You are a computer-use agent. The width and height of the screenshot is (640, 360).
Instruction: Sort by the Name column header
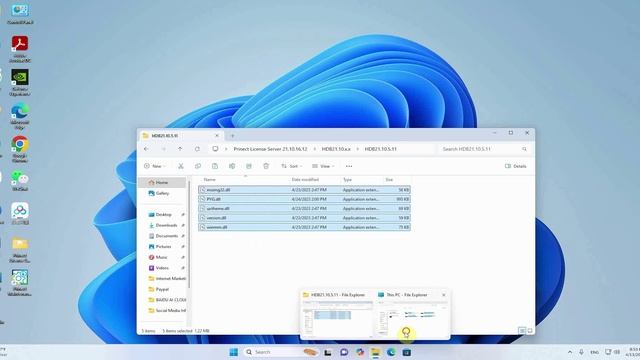coord(209,180)
